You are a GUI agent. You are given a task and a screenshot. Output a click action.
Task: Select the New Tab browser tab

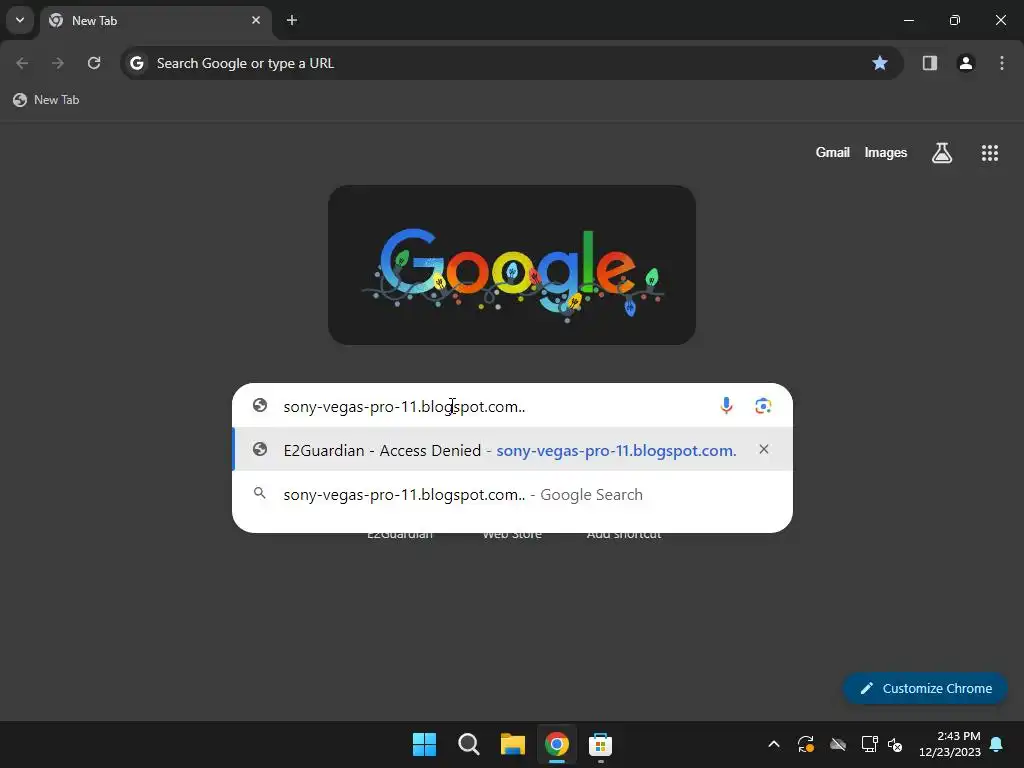(155, 20)
